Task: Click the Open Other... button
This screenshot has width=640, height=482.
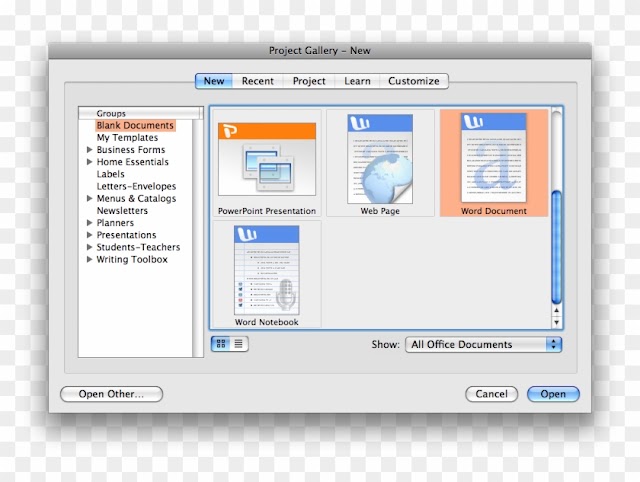Action: coord(111,394)
